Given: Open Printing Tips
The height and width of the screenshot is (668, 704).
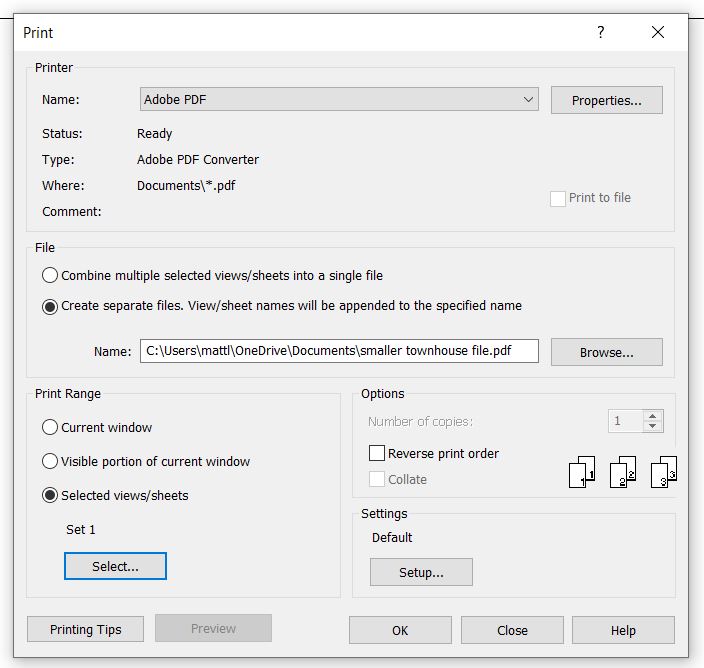Looking at the screenshot, I should (x=85, y=629).
